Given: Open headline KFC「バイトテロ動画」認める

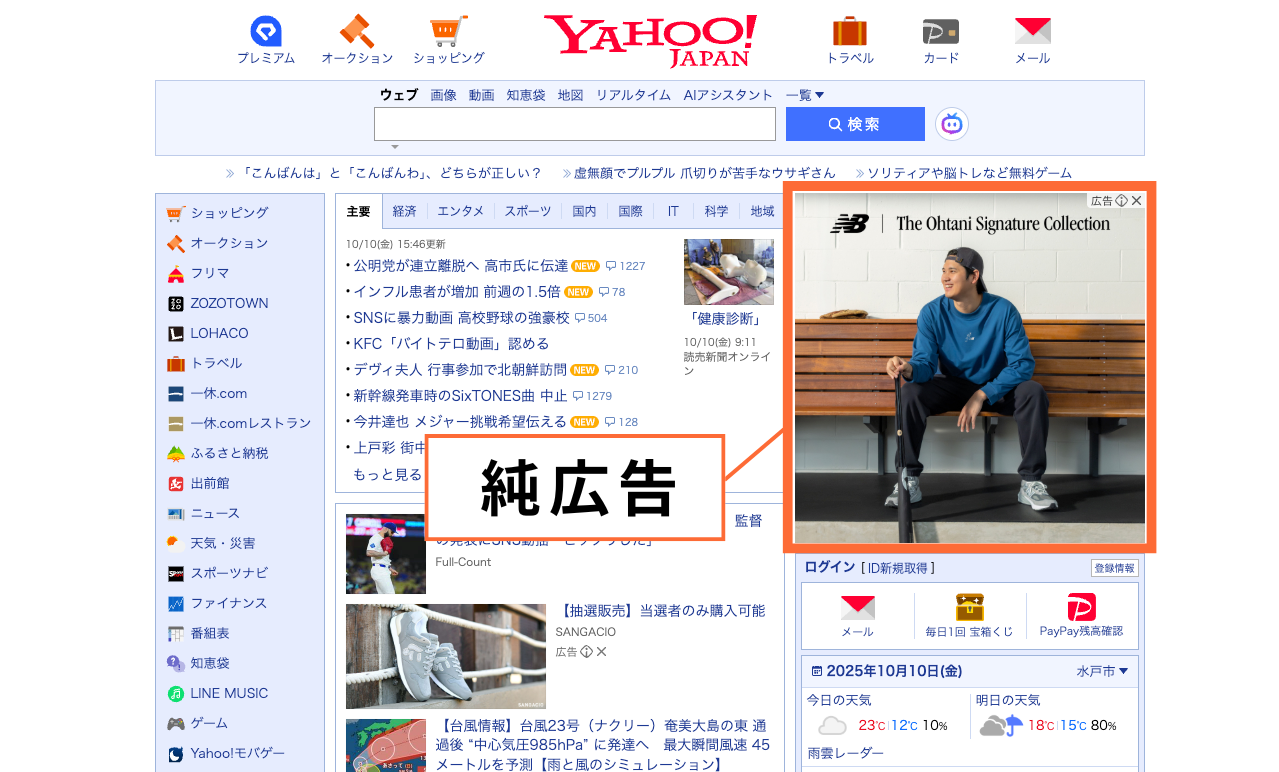Looking at the screenshot, I should coord(451,344).
